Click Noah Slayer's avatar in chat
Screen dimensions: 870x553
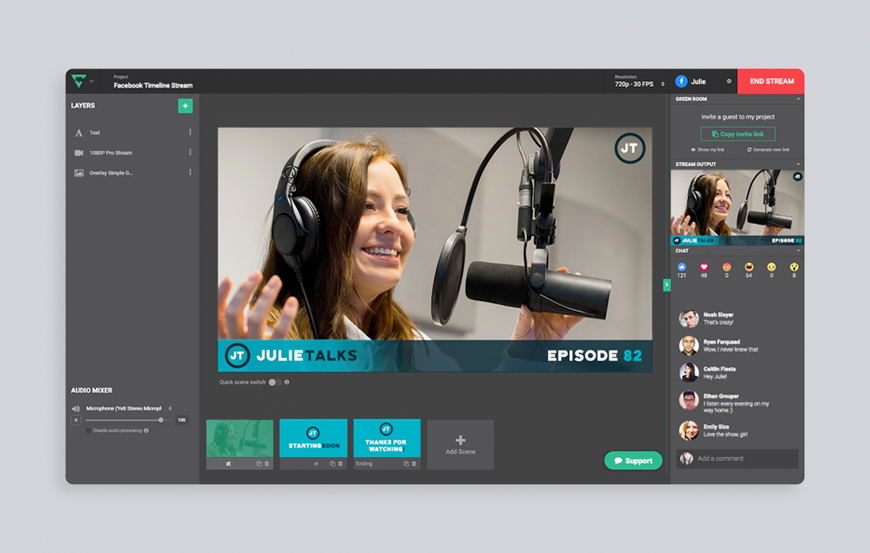(x=689, y=319)
